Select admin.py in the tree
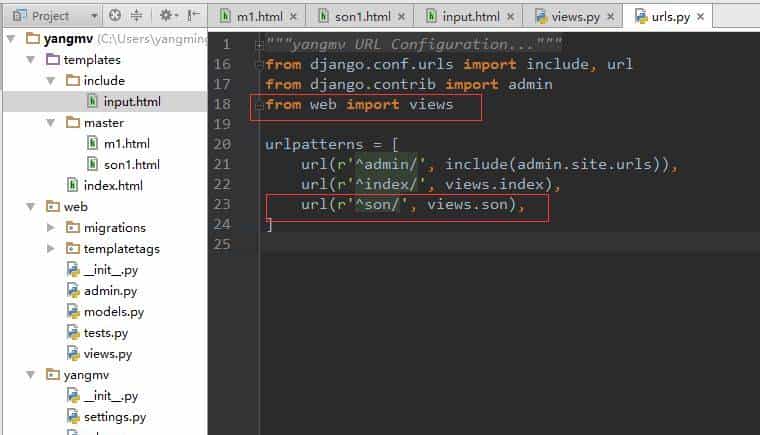The image size is (760, 435). tap(111, 291)
